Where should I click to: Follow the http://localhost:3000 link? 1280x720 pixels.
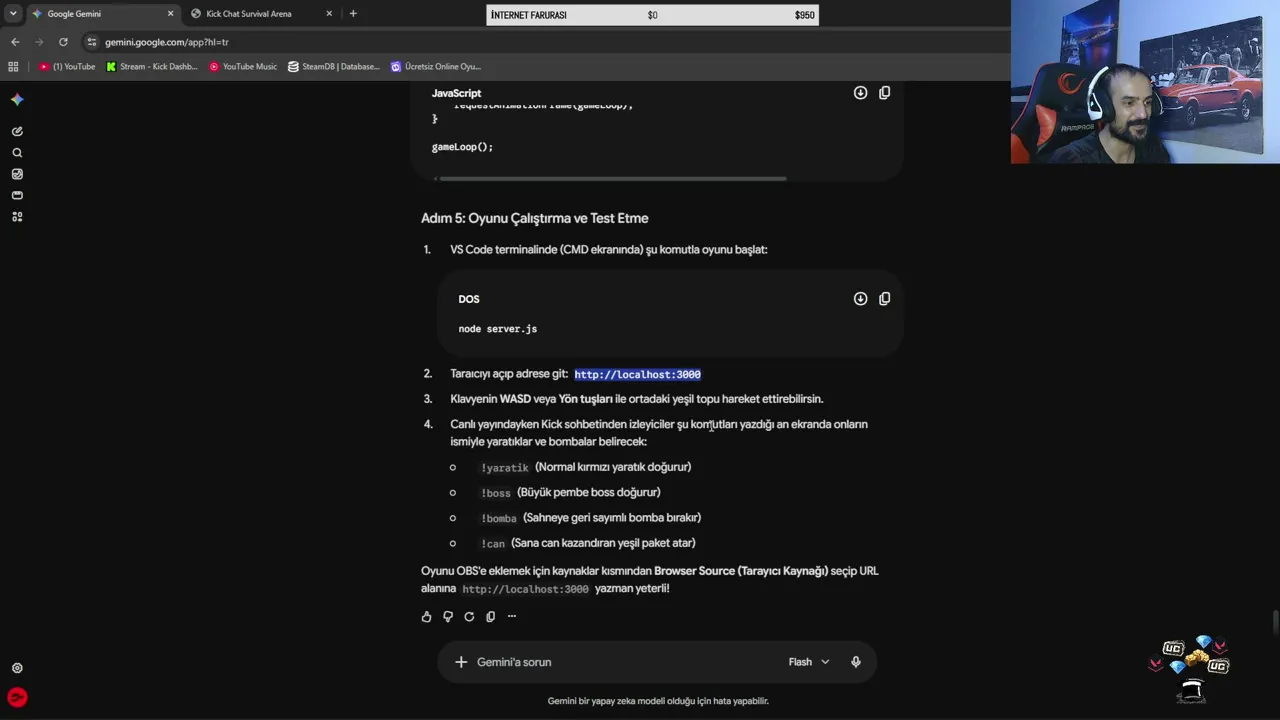637,374
